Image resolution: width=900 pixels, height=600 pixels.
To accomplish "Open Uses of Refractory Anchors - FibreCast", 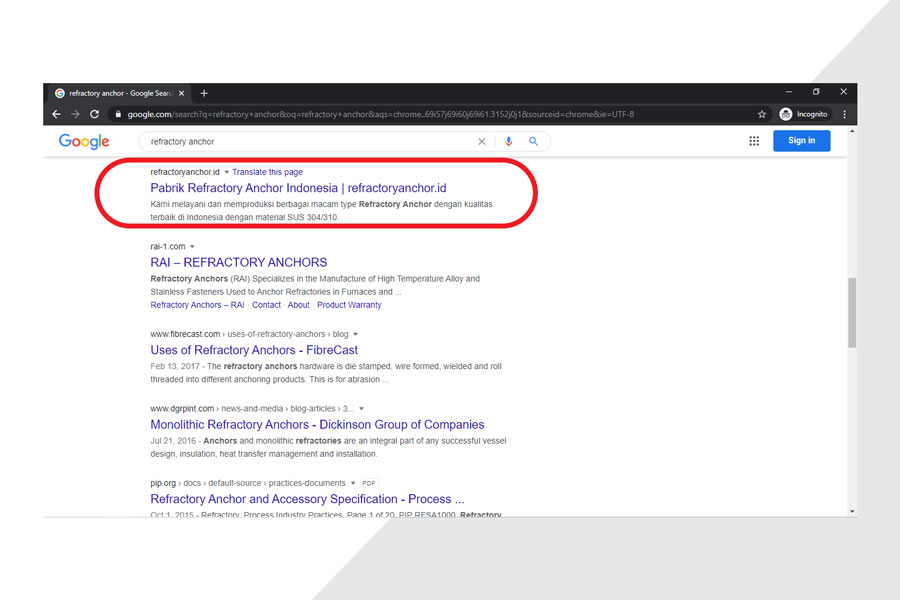I will [x=254, y=350].
